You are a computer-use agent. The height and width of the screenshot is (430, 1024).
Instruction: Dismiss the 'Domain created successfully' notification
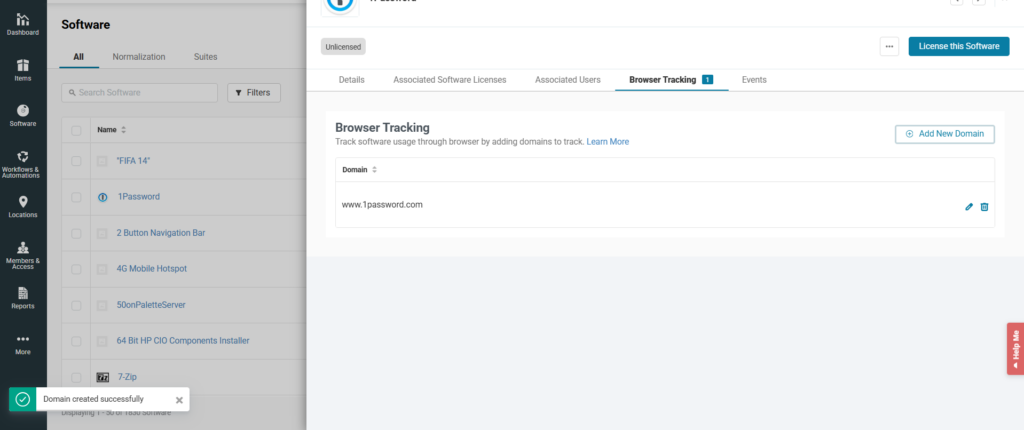coord(179,399)
